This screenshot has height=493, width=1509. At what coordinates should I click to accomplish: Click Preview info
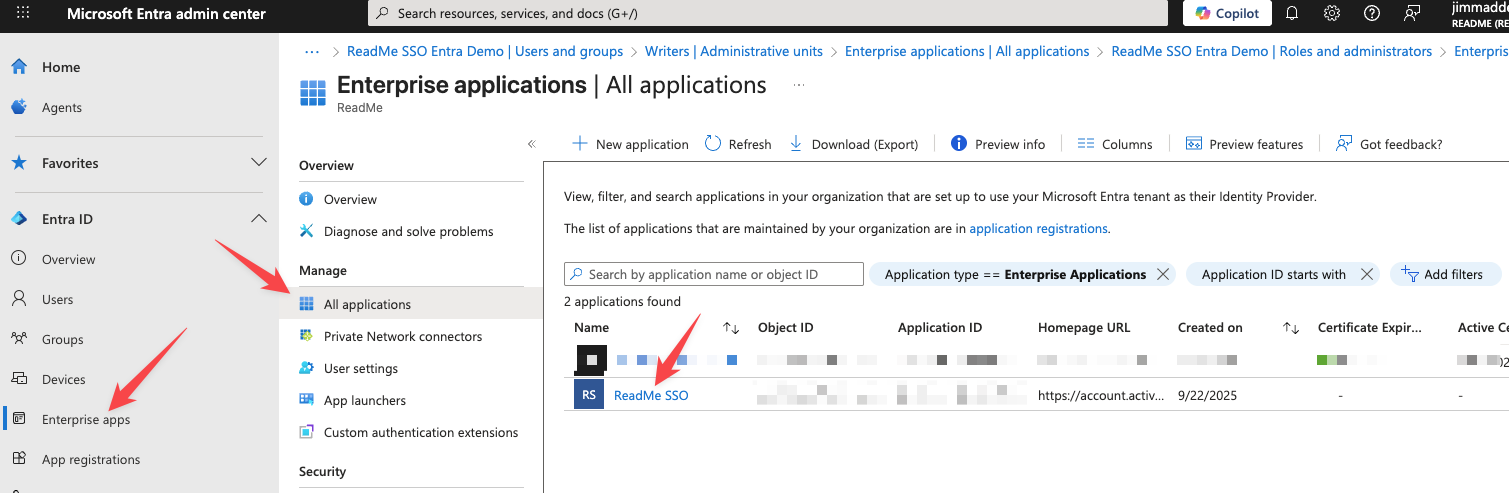click(998, 144)
